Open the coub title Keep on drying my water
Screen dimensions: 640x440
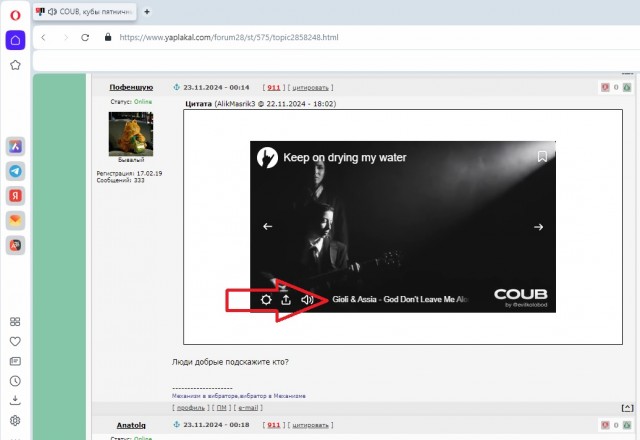345,158
